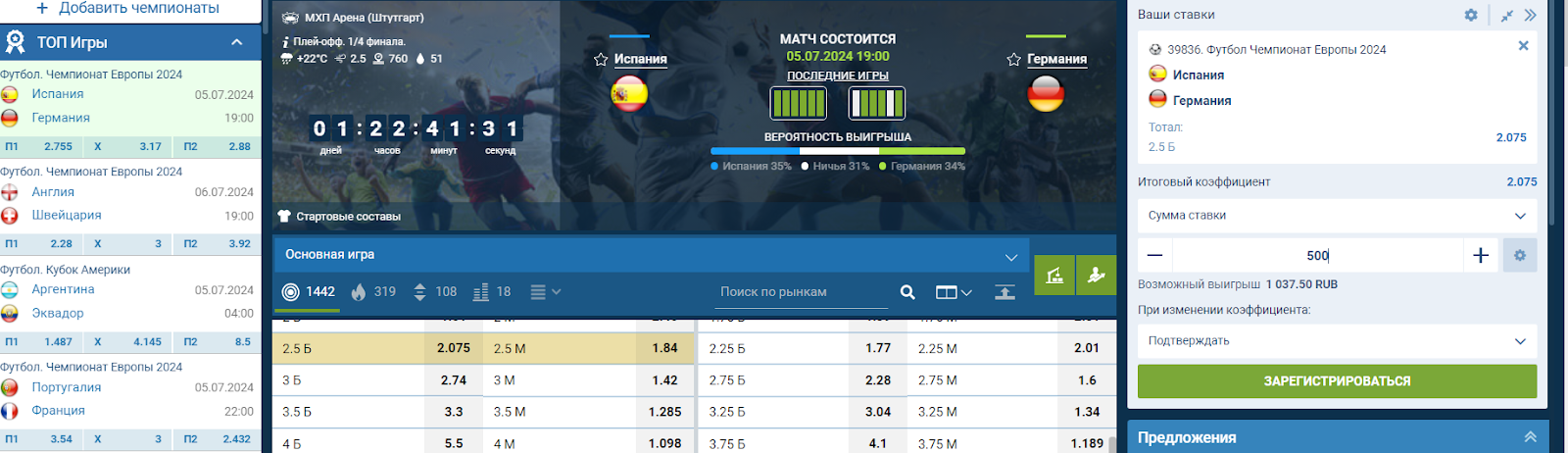Screen dimensions: 1568x453
Task: Click the collapse-all upload arrow icon
Action: click(1004, 292)
